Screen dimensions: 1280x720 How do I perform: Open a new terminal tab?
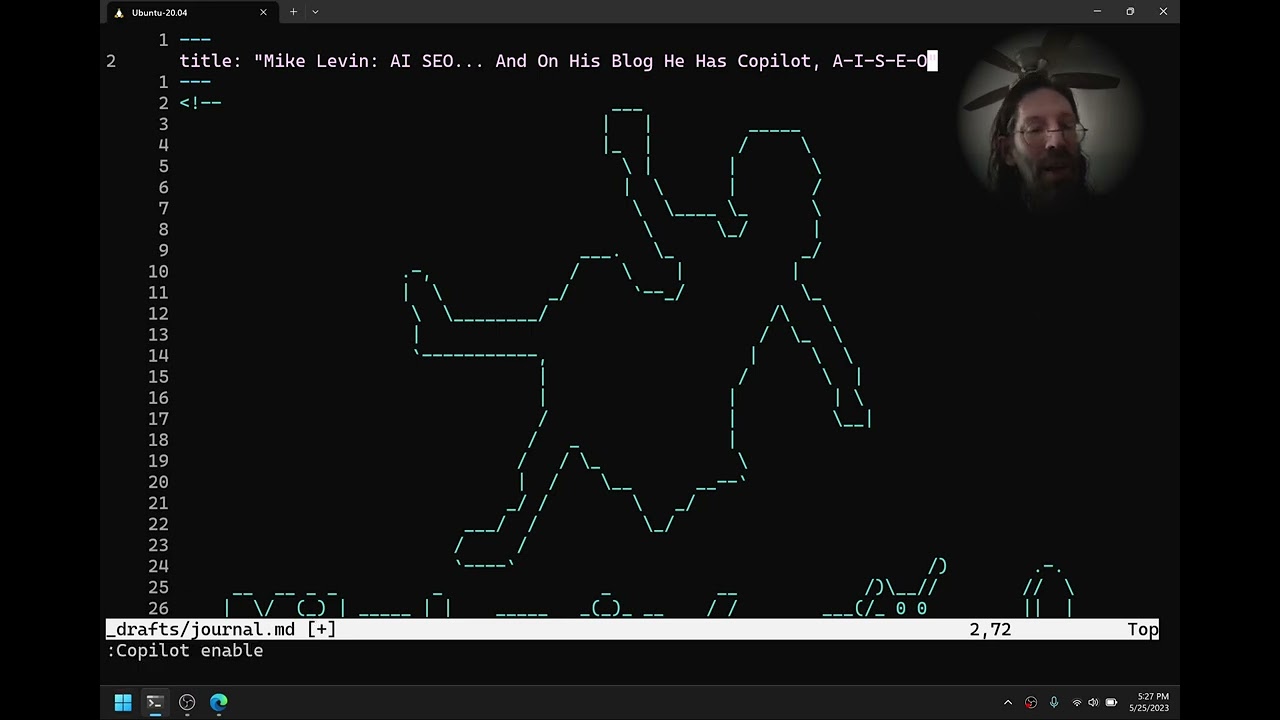pyautogui.click(x=293, y=12)
